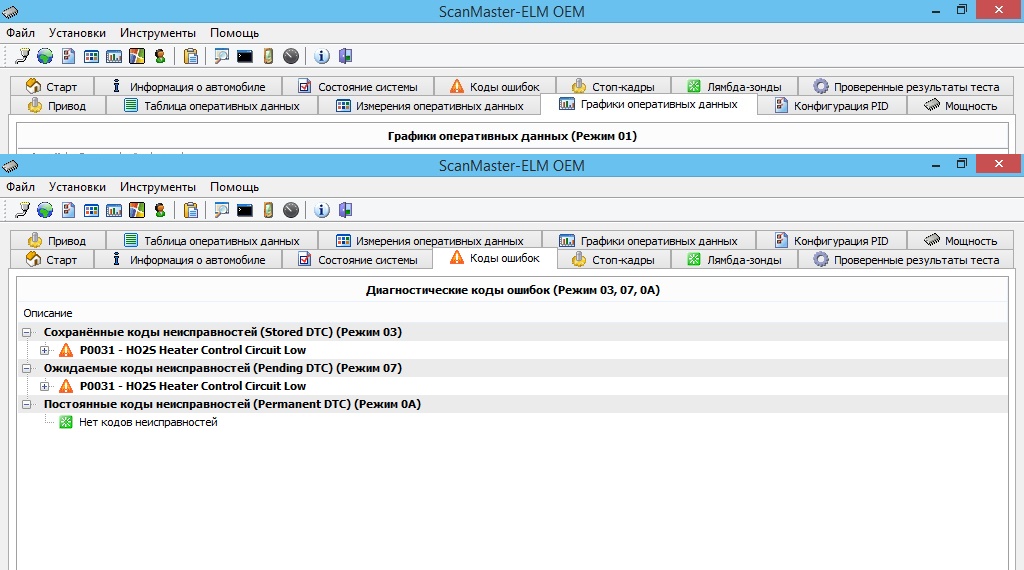Screen dimensions: 1024x570
Task: Click the blue info icon in front window toolbar
Action: tap(322, 210)
